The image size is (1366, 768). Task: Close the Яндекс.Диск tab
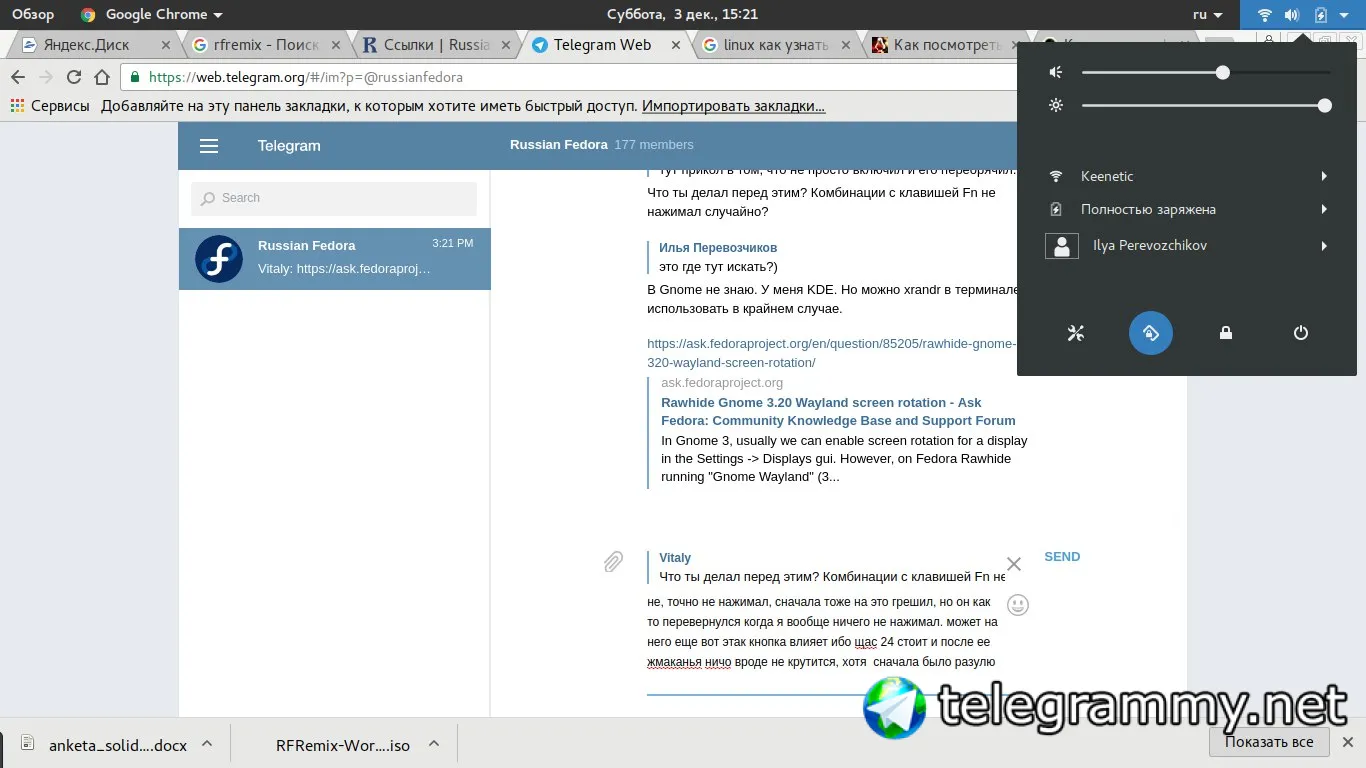[x=166, y=45]
